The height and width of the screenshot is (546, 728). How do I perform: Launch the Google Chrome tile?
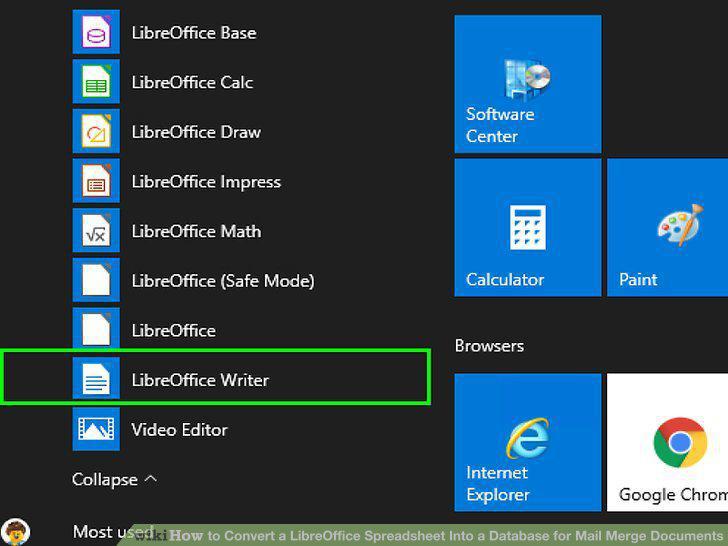pyautogui.click(x=668, y=442)
